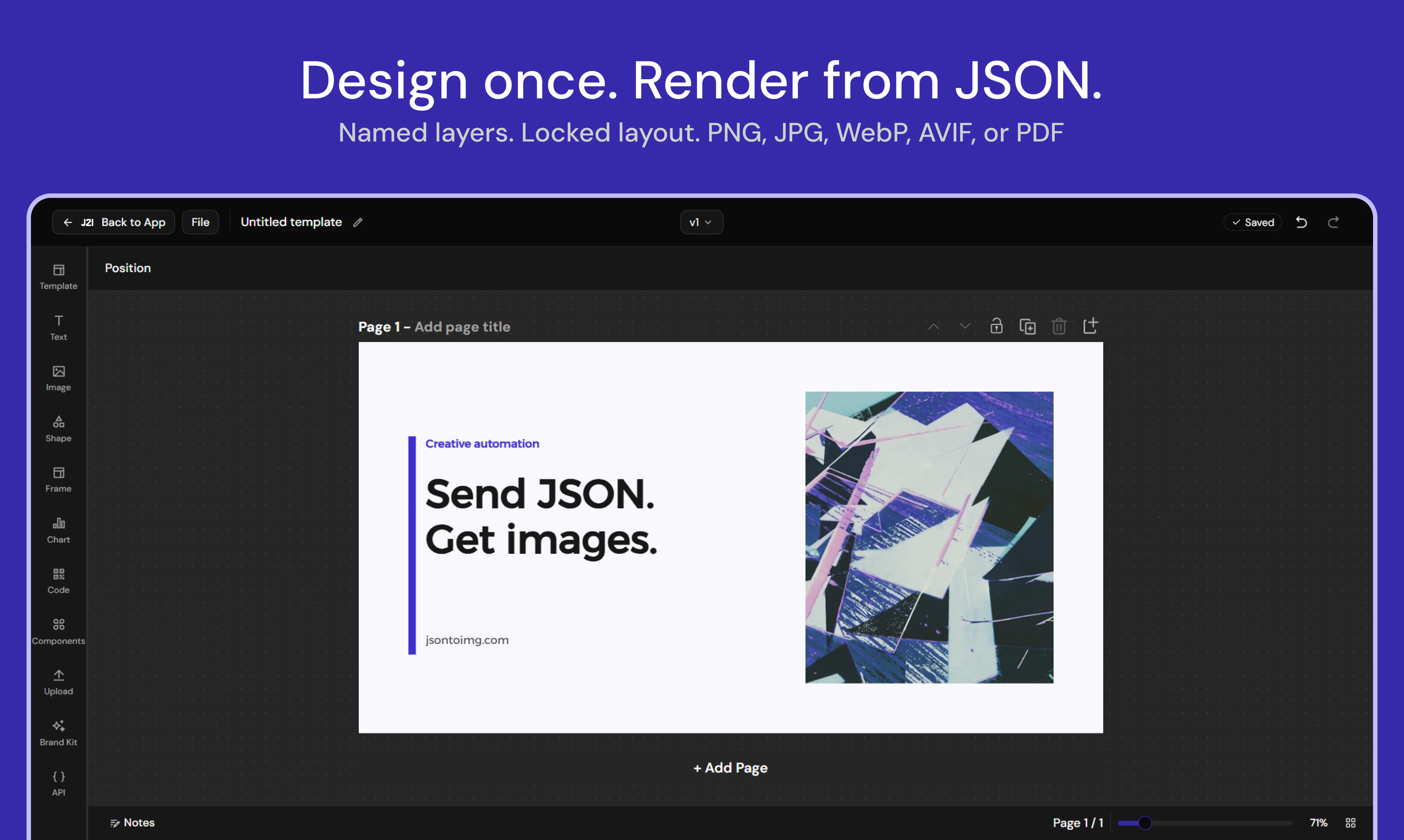Click the Position toolbar item

point(128,268)
